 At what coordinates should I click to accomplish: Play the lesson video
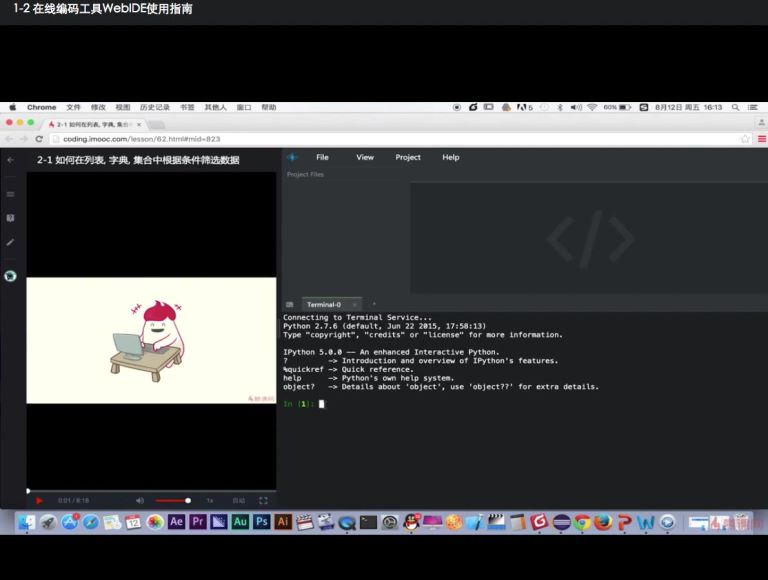(39, 500)
